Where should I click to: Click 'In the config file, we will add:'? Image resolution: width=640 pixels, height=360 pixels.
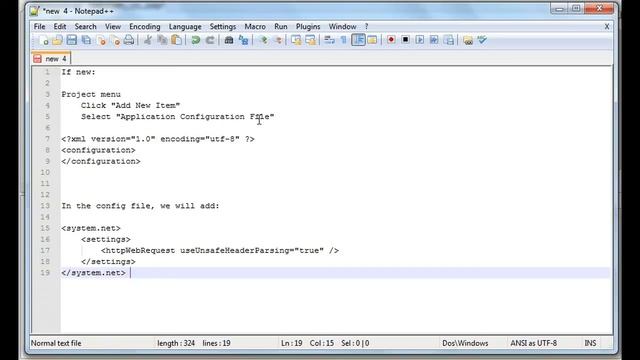coord(140,206)
